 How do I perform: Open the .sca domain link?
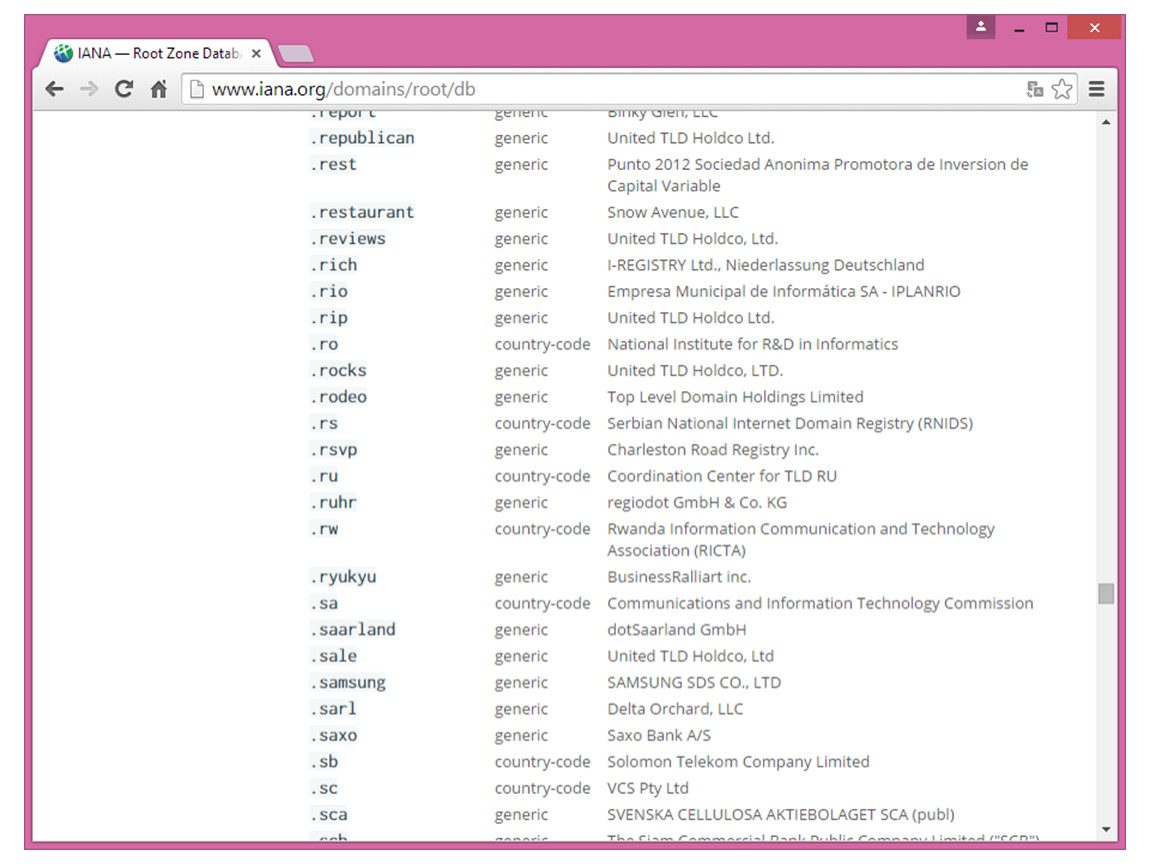[x=329, y=814]
